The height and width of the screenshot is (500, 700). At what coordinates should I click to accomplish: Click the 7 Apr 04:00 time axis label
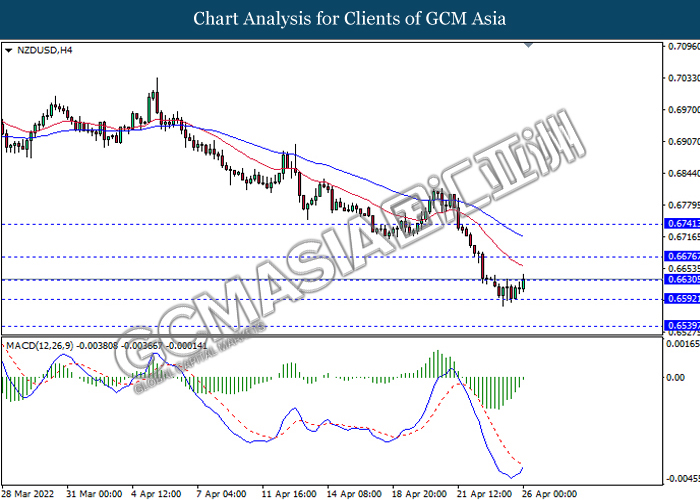point(221,494)
